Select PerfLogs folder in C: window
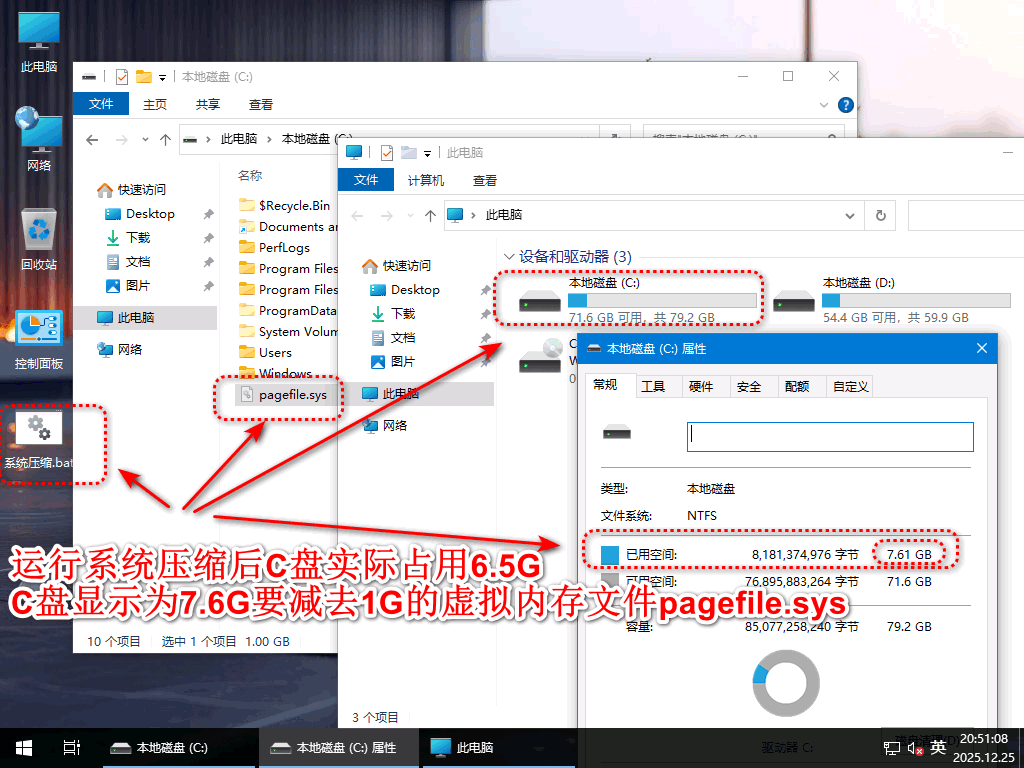Viewport: 1024px width, 768px height. (x=274, y=248)
